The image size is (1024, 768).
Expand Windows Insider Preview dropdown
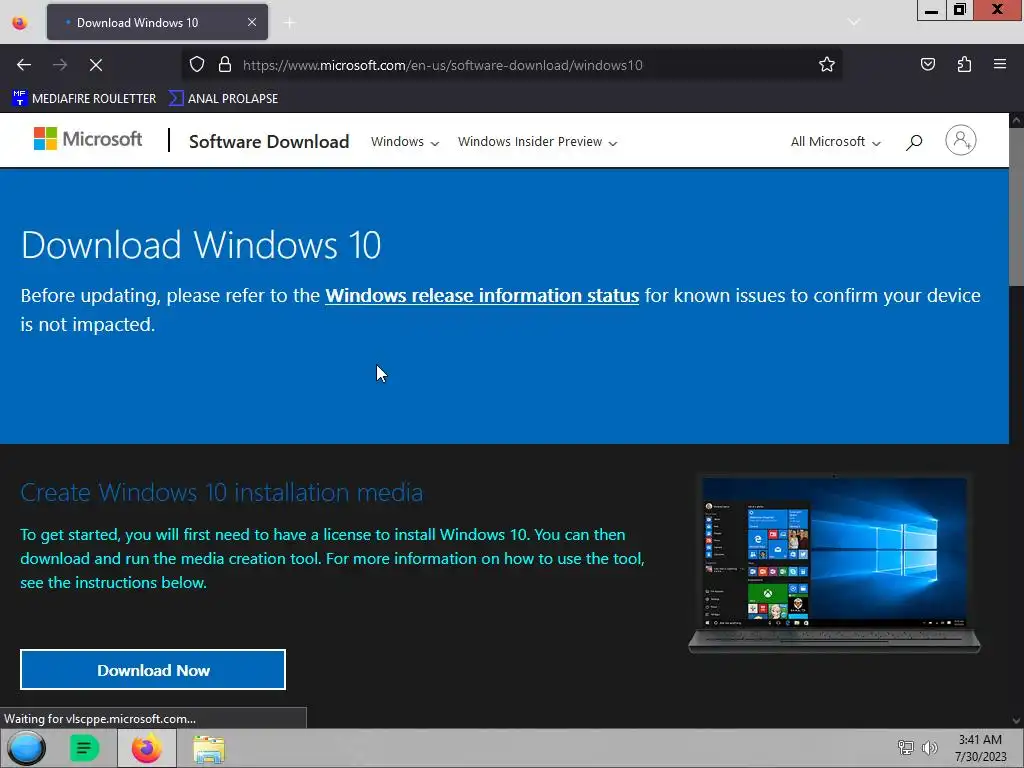click(537, 142)
